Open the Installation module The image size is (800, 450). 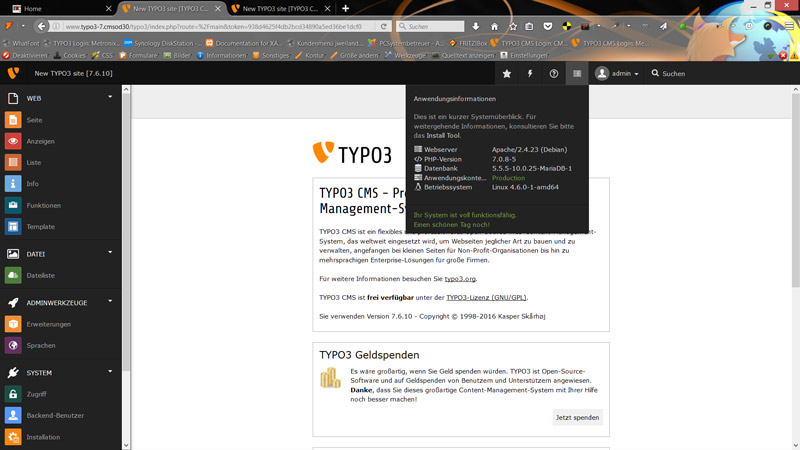tap(43, 437)
